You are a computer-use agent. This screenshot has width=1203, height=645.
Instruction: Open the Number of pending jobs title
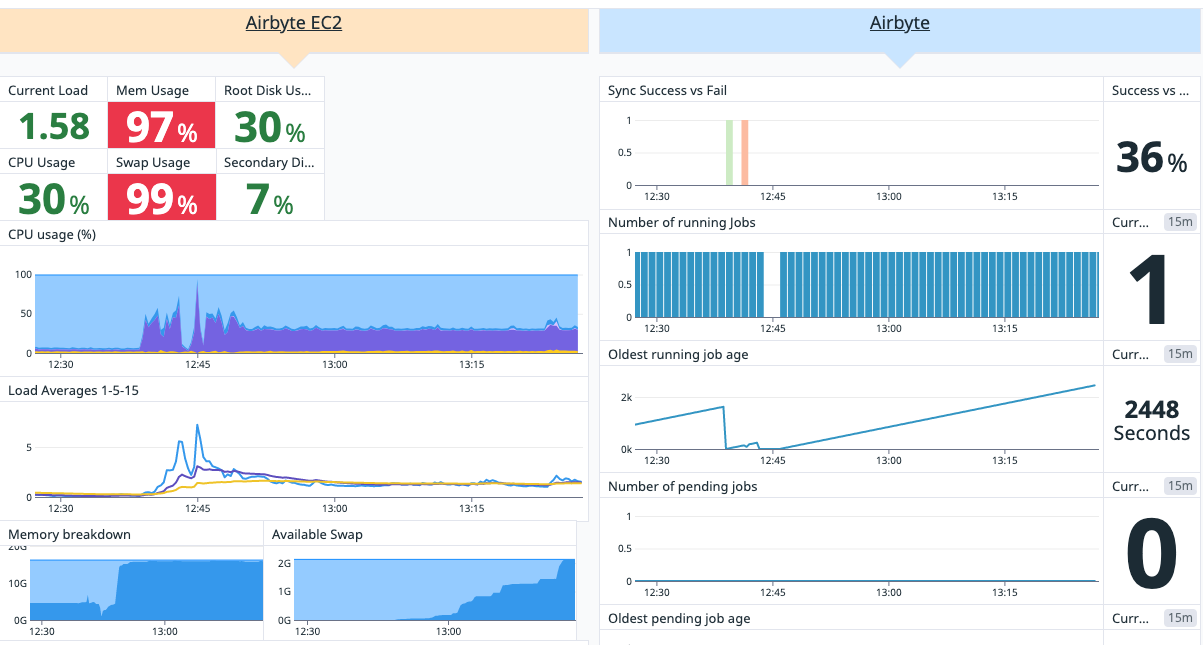tap(682, 486)
